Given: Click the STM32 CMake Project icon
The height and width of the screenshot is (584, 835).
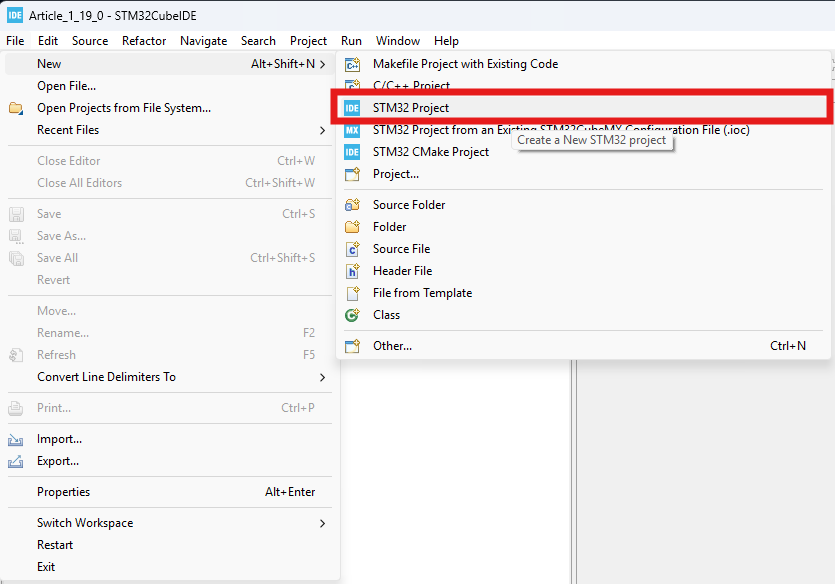Looking at the screenshot, I should [x=352, y=152].
